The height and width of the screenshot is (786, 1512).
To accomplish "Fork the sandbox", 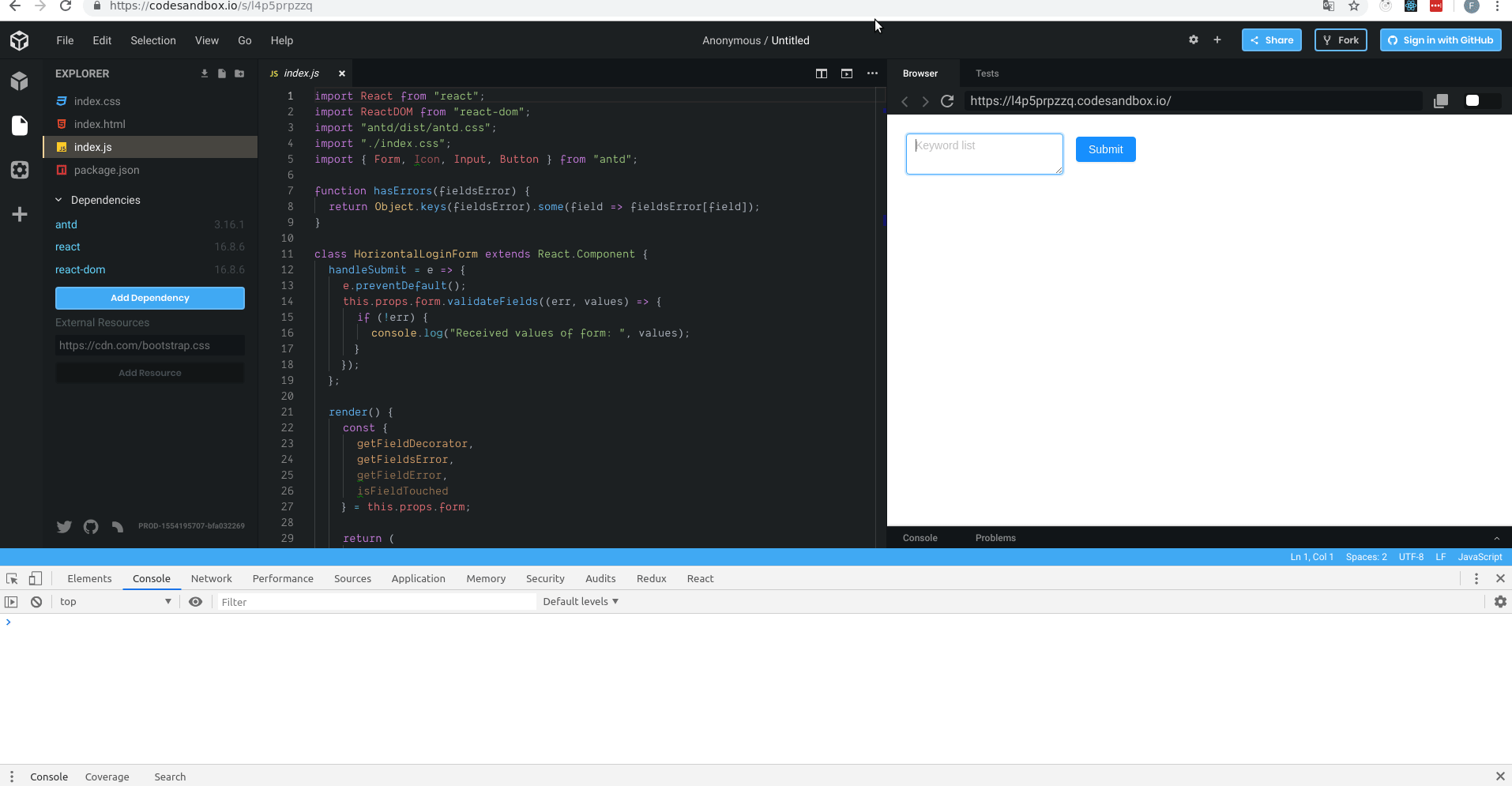I will pos(1340,40).
